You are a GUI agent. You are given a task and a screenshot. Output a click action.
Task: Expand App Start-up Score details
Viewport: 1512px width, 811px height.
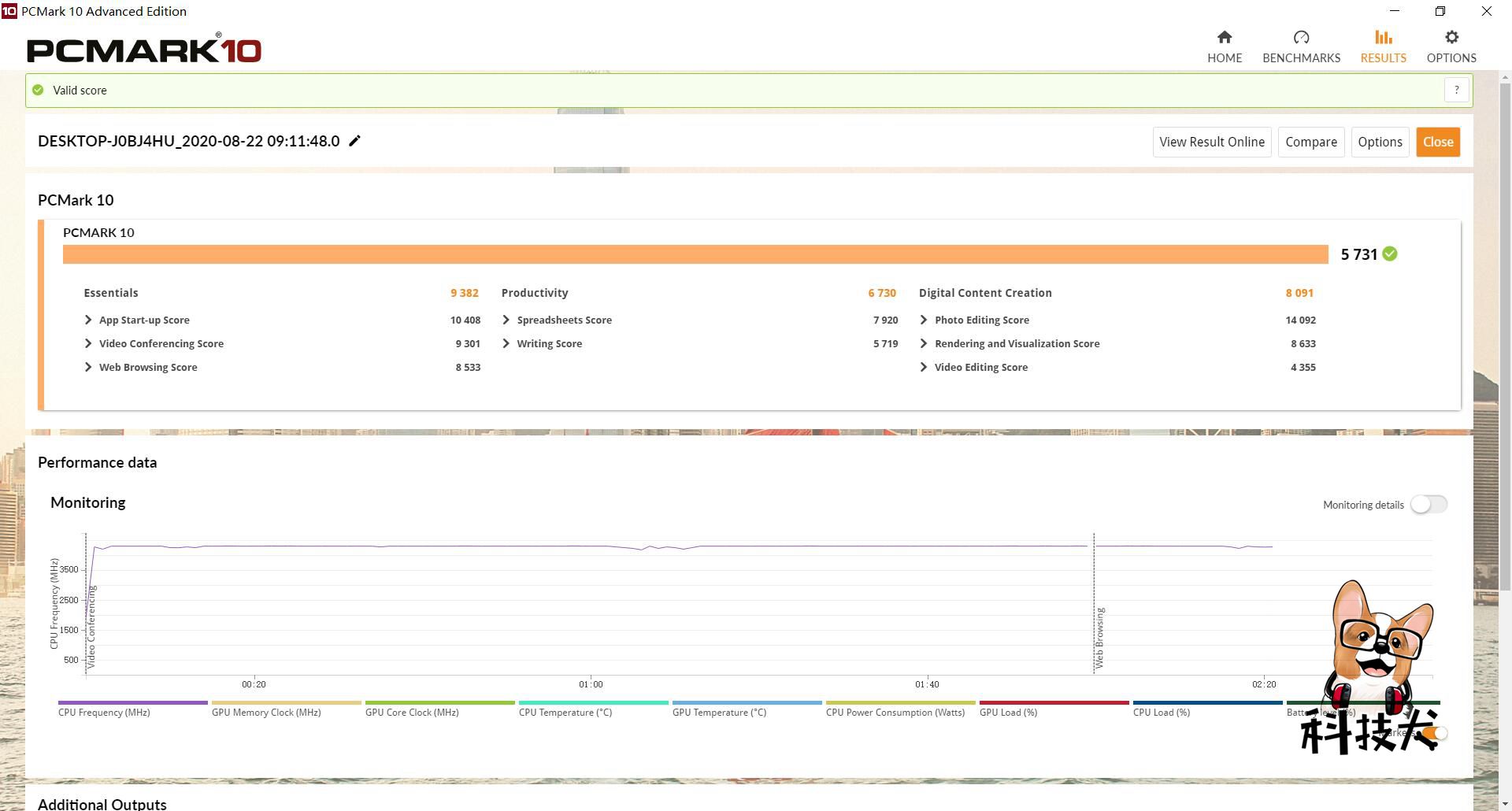pos(88,320)
